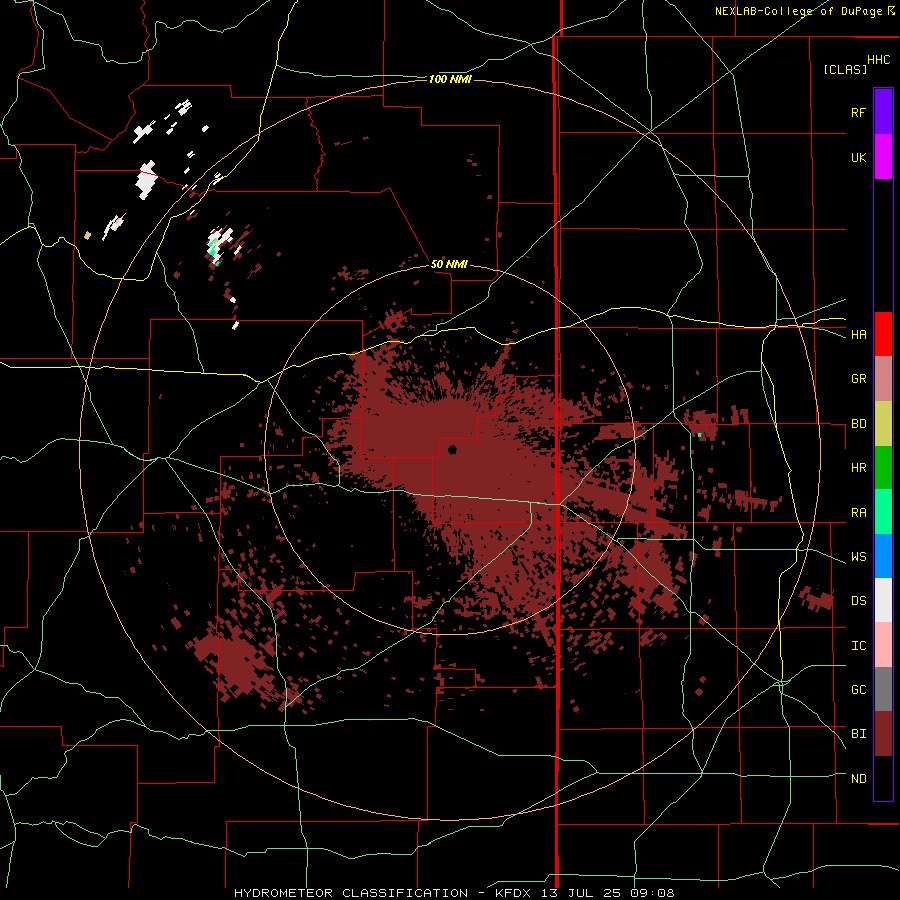Click the '50 NMI' range ring label

tap(449, 265)
